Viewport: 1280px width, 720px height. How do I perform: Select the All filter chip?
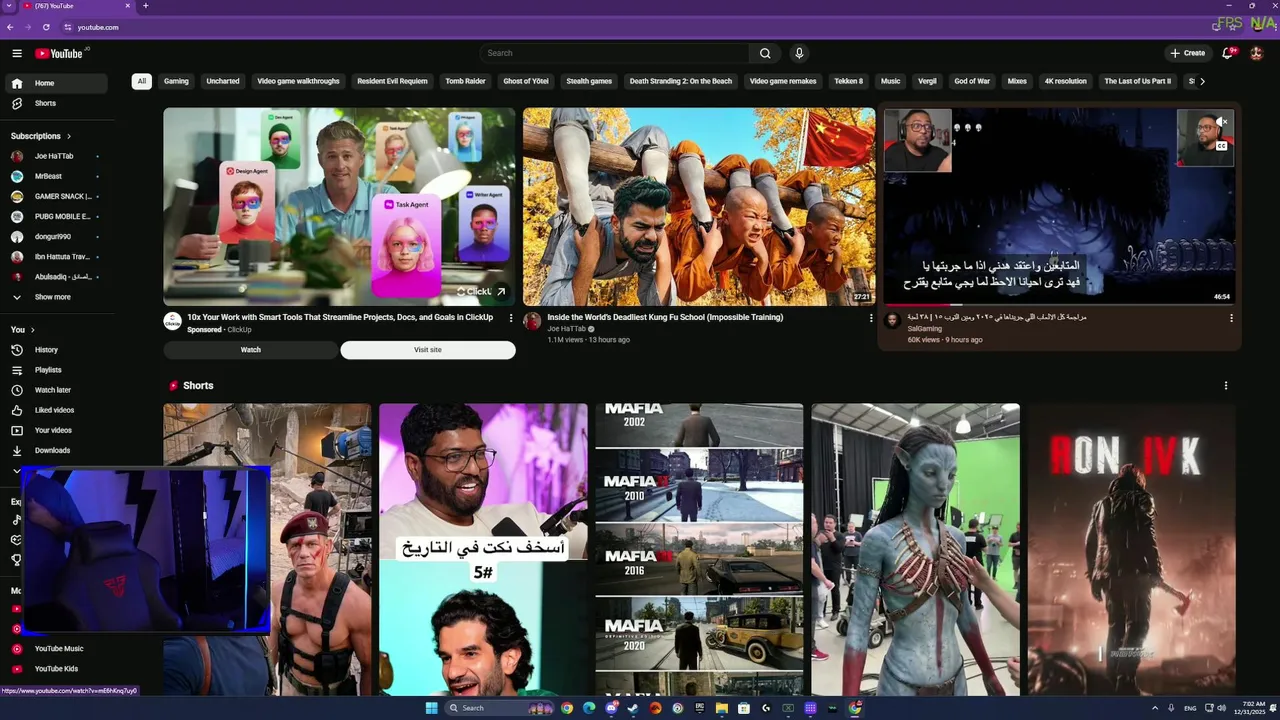142,81
